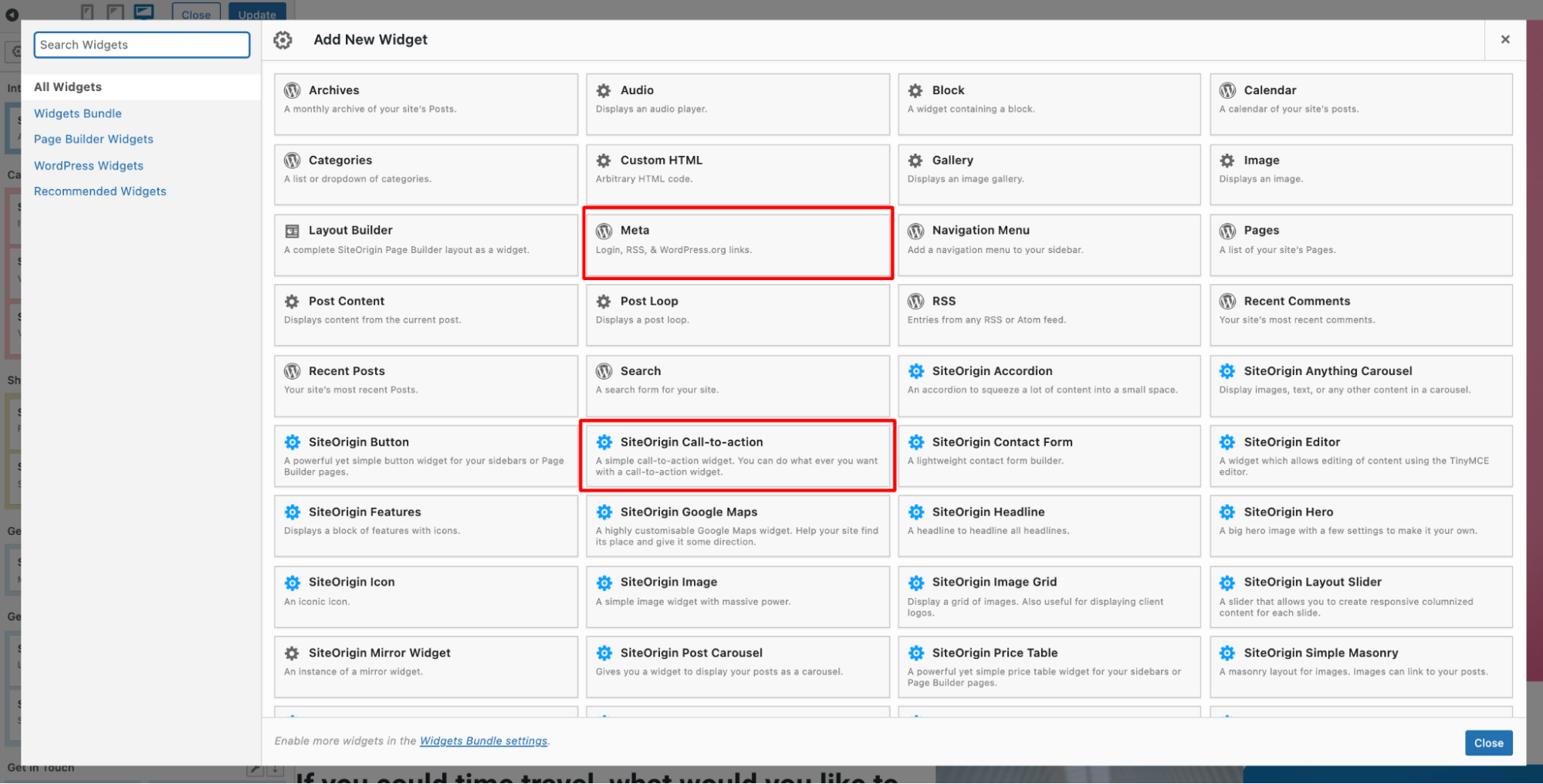Select the Page Builder Widgets category
Image resolution: width=1543 pixels, height=784 pixels.
pos(93,139)
